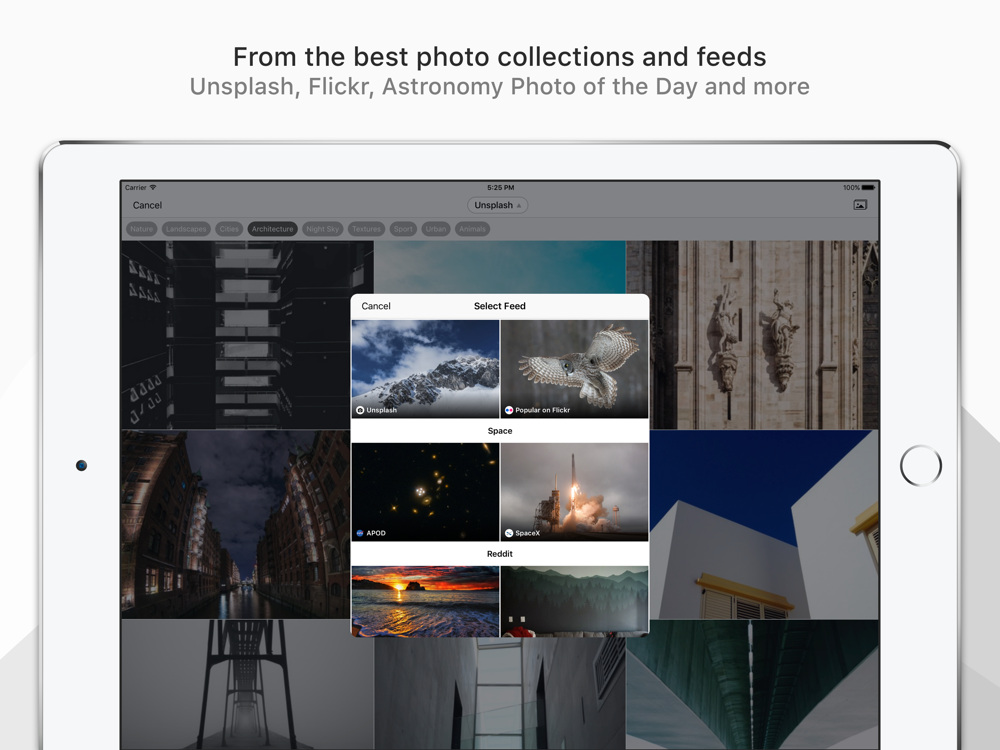Select the Cities category tag

(x=229, y=229)
